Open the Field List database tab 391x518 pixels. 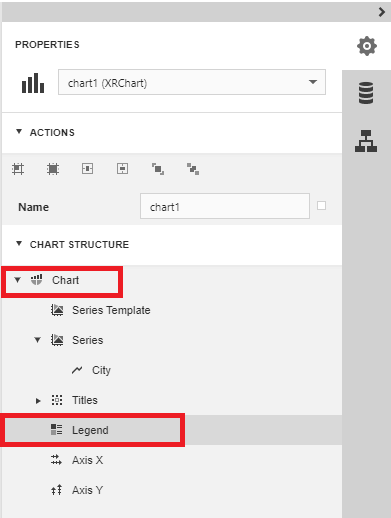(366, 93)
